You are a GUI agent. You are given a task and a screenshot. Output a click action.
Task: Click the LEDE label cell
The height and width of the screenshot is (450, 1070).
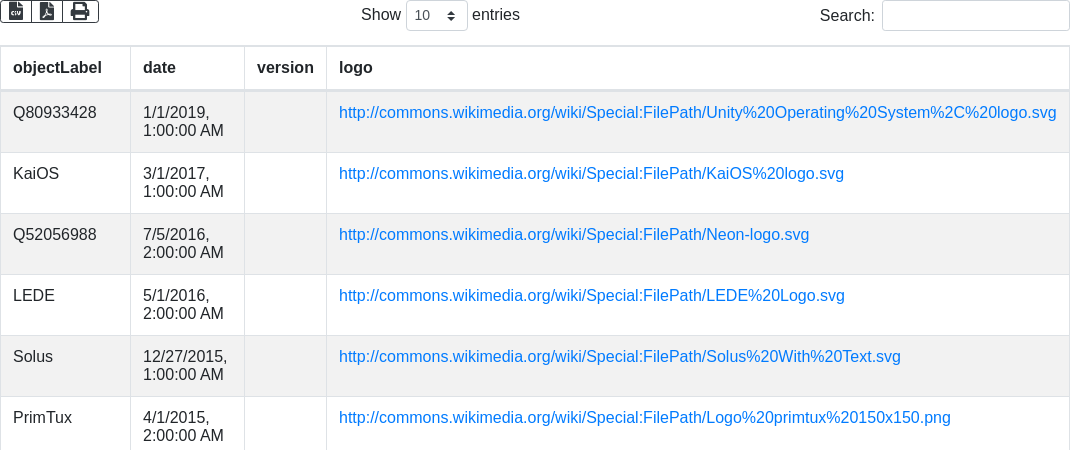pyautogui.click(x=34, y=296)
